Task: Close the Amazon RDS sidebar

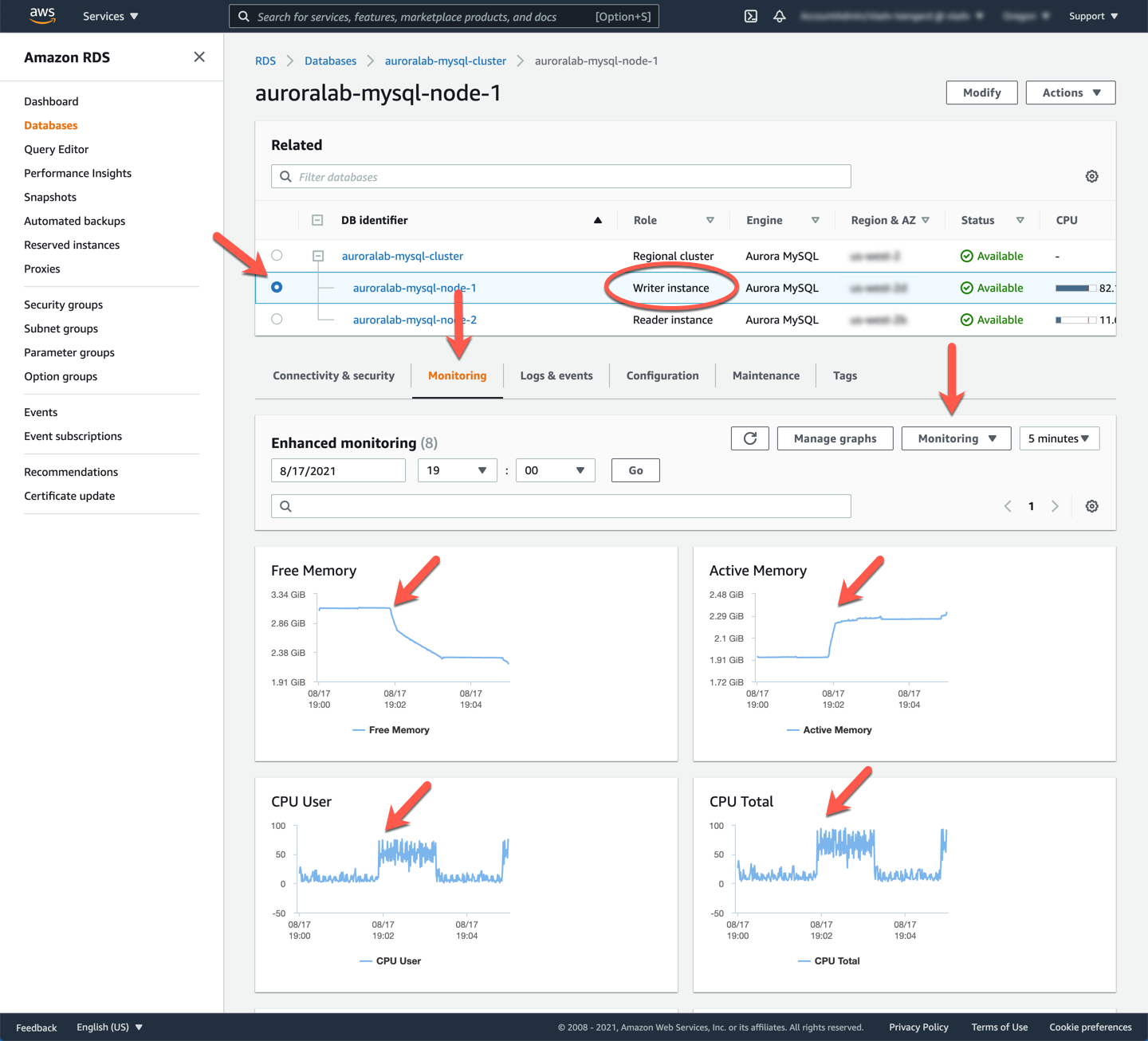Action: point(199,57)
